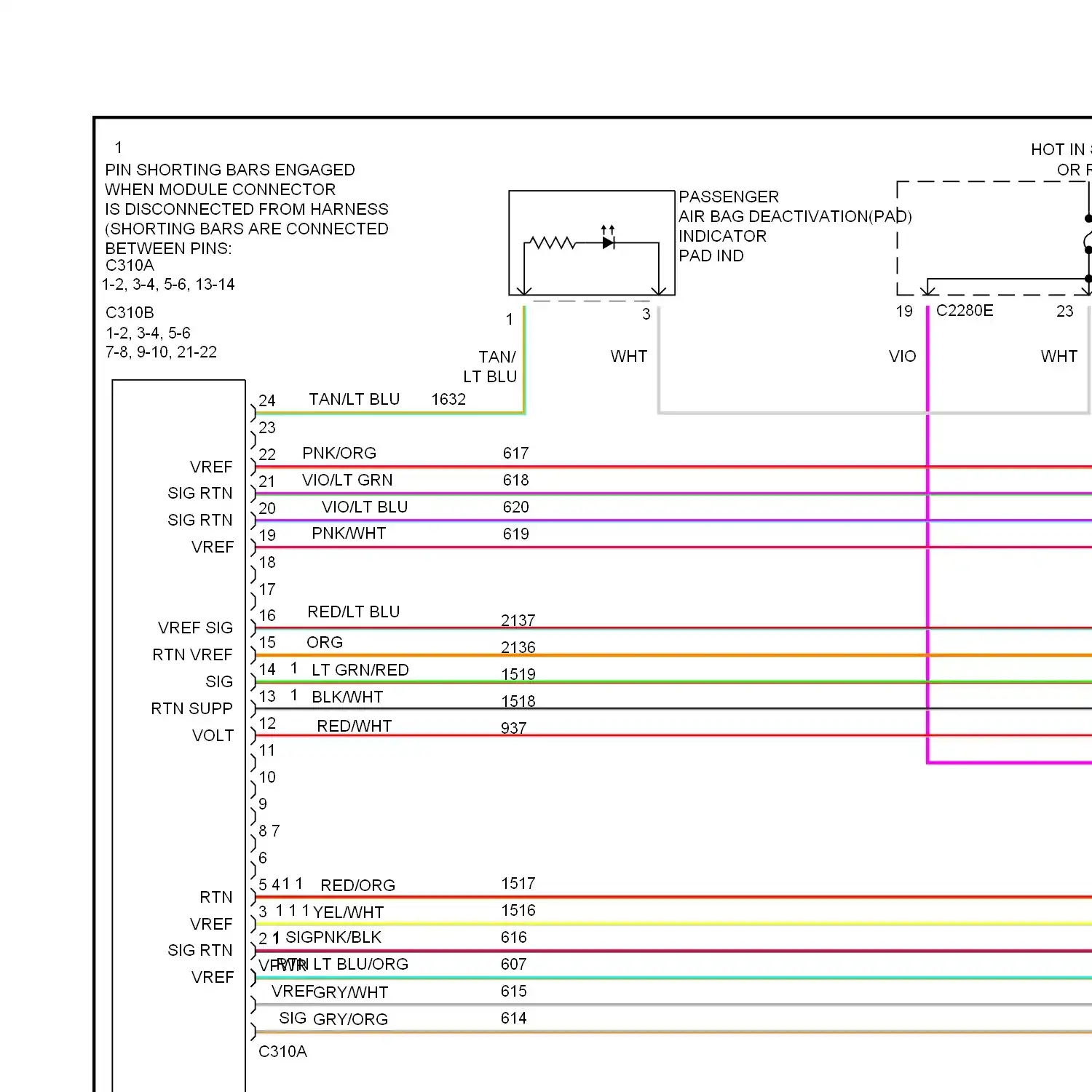The height and width of the screenshot is (1092, 1092).
Task: Select circuit number '614'
Action: click(x=514, y=1018)
